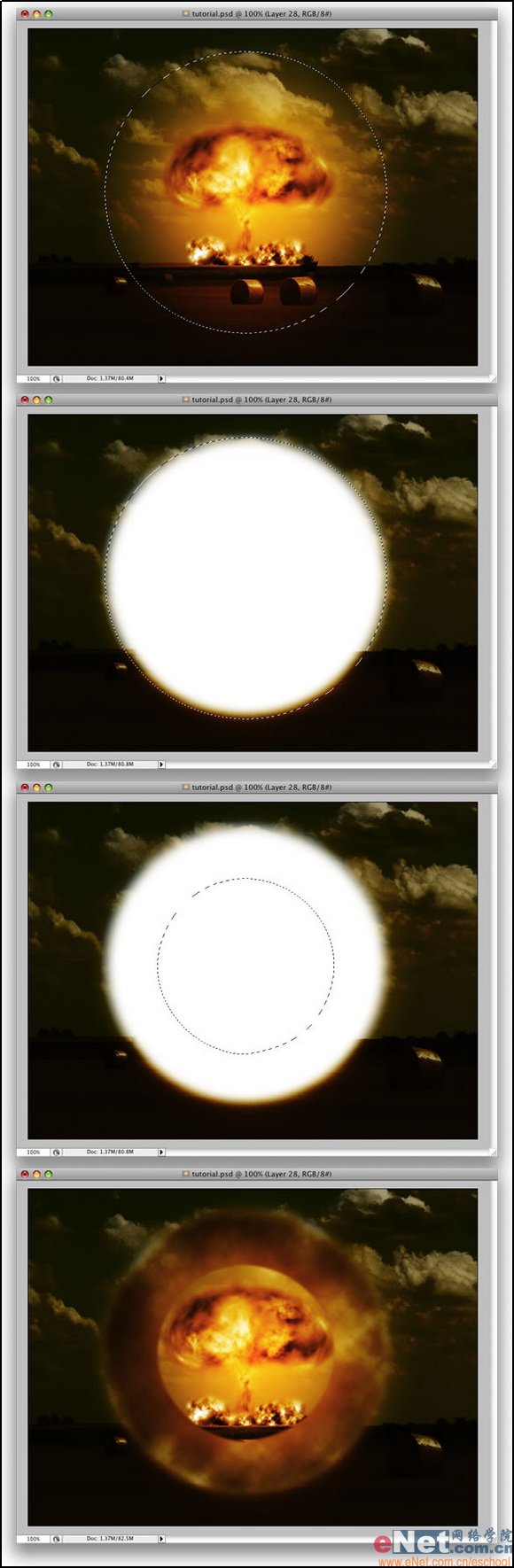Click tutorial.psd title of the 80.4M window

click(x=261, y=14)
